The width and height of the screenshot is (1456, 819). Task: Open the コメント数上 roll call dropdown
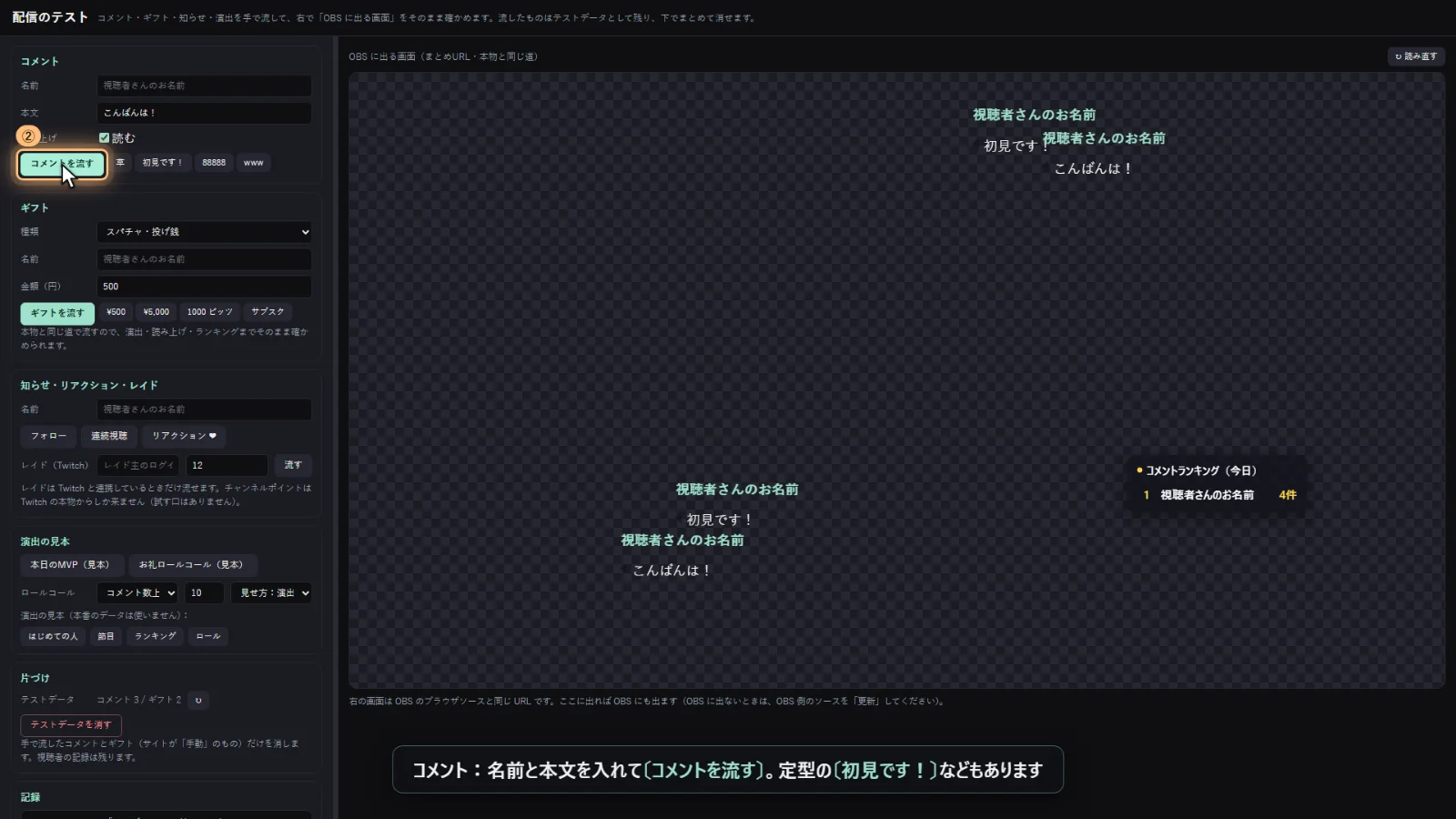pos(137,592)
